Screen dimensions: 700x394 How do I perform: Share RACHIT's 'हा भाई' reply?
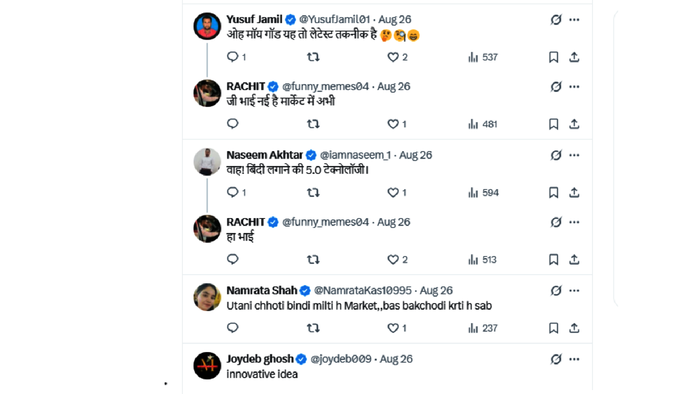tap(574, 260)
